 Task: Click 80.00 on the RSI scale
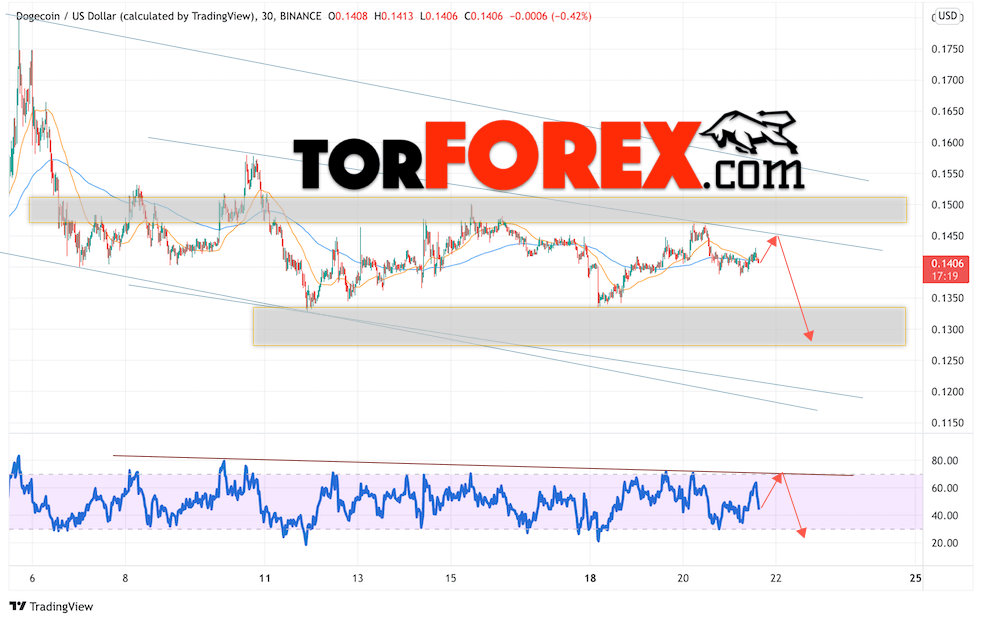(945, 461)
